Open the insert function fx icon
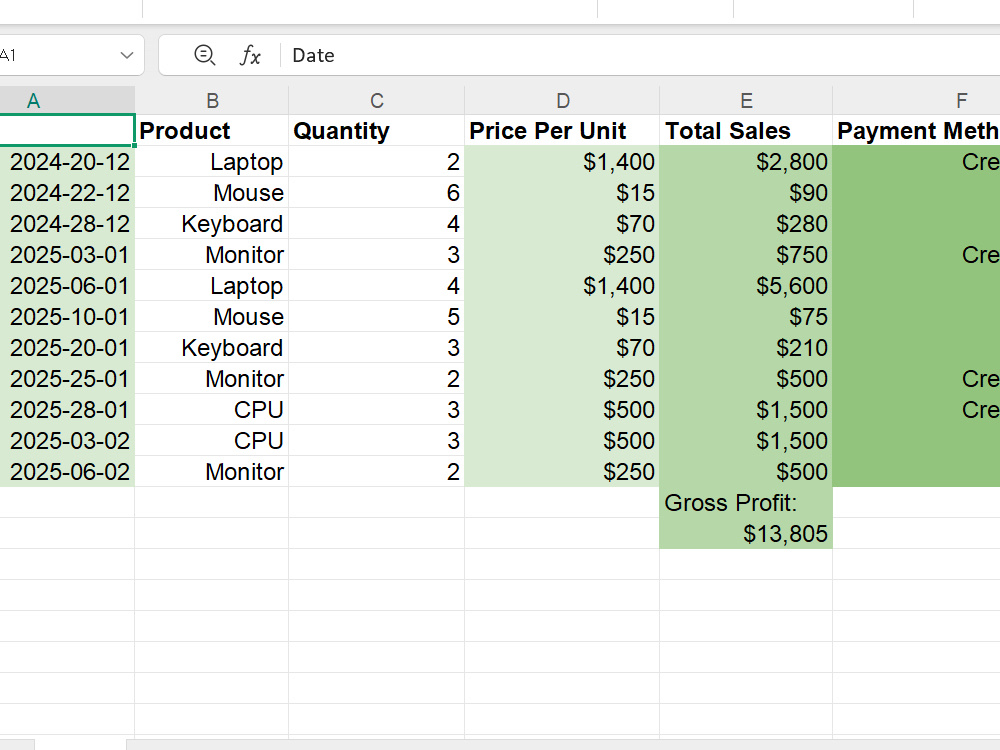Viewport: 1000px width, 750px height. tap(250, 55)
